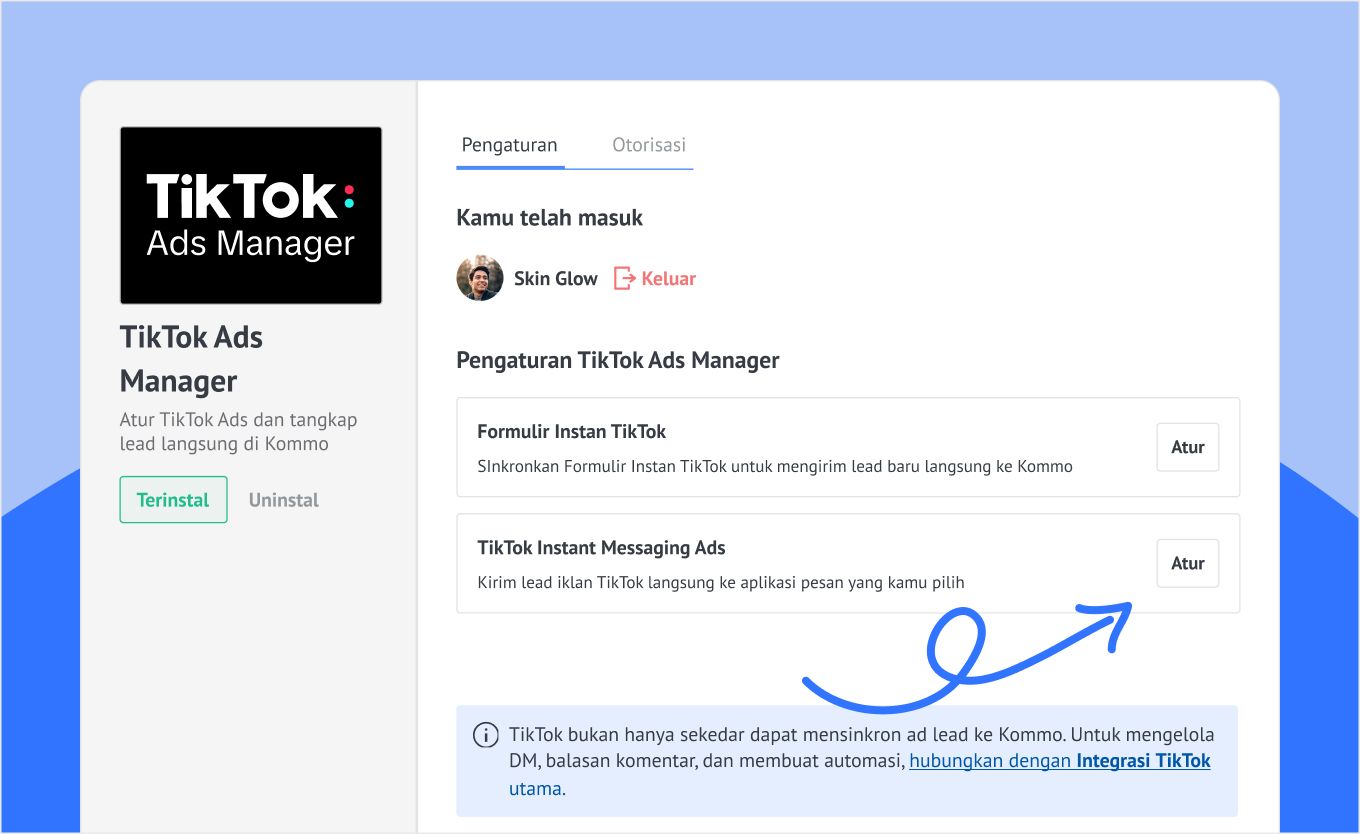Open the hubungkan dengan Integrasi TikTok link
The width and height of the screenshot is (1360, 834).
pos(1059,761)
